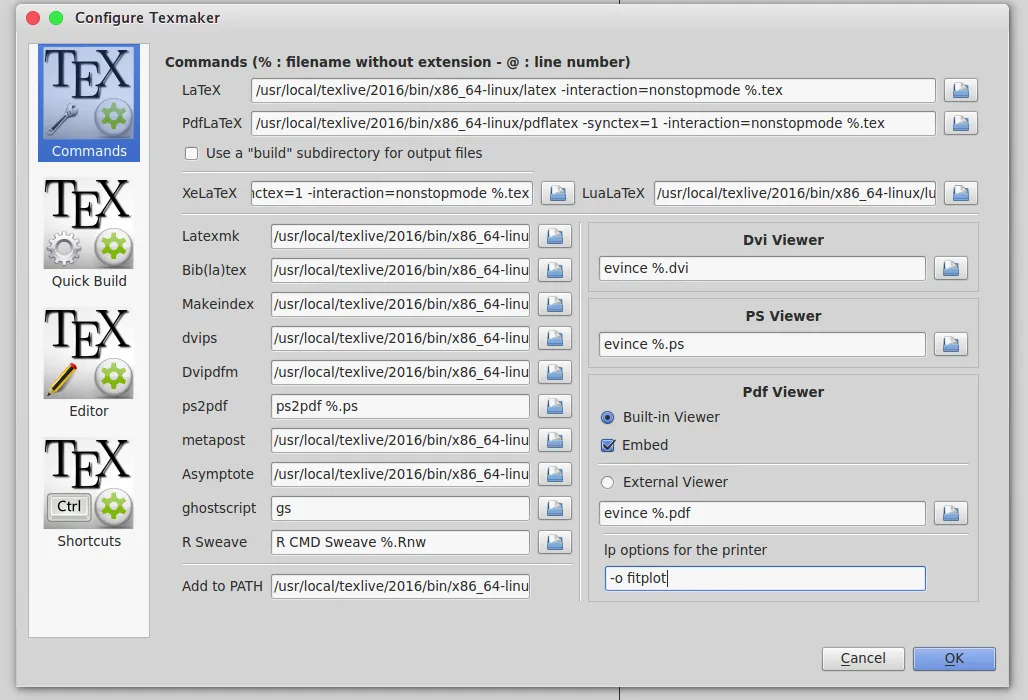This screenshot has width=1028, height=700.
Task: Edit the Asymptote command field
Action: tap(401, 475)
